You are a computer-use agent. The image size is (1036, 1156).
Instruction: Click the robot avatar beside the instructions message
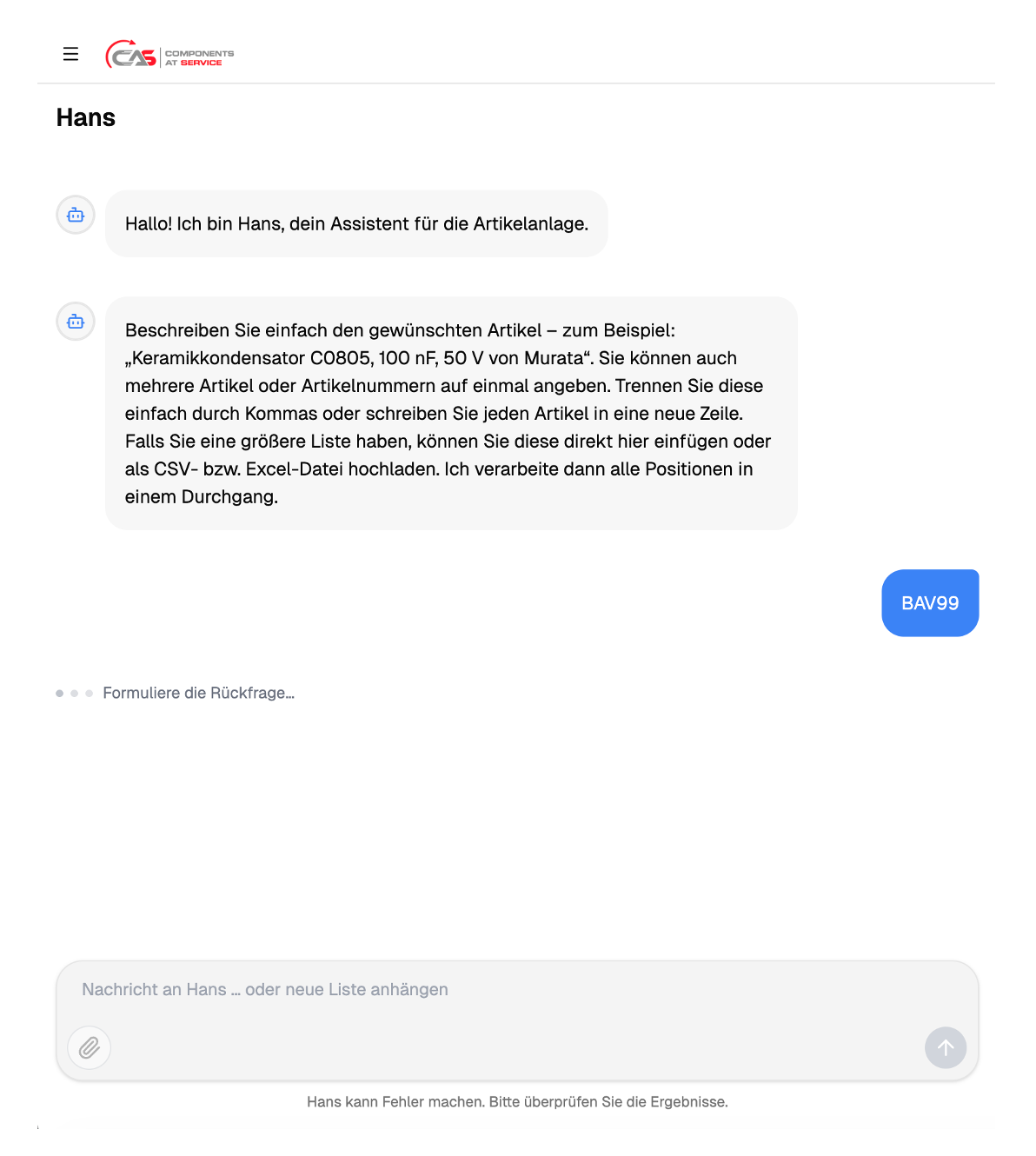(x=76, y=322)
